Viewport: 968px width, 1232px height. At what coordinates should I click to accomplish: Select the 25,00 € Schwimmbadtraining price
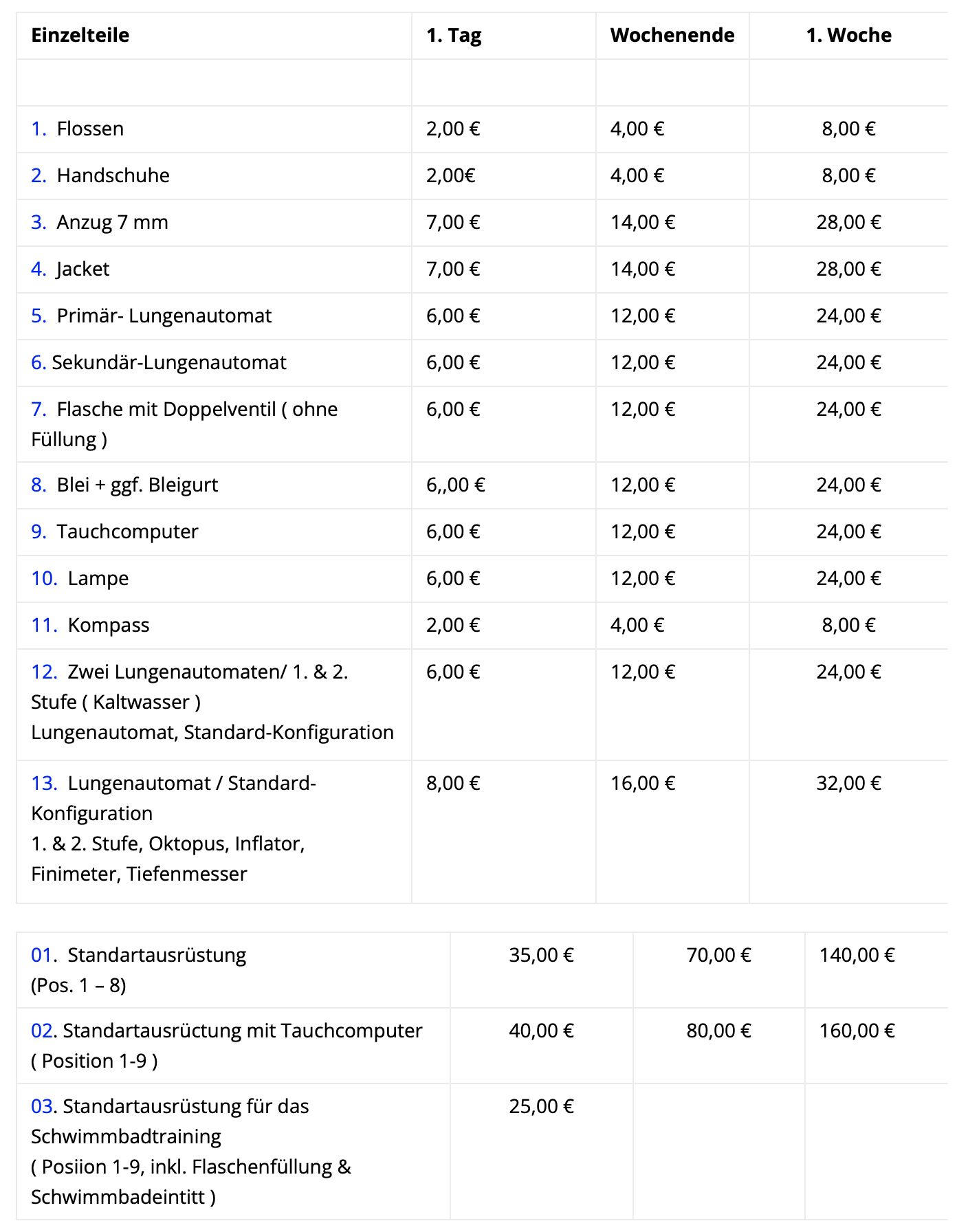point(541,1107)
